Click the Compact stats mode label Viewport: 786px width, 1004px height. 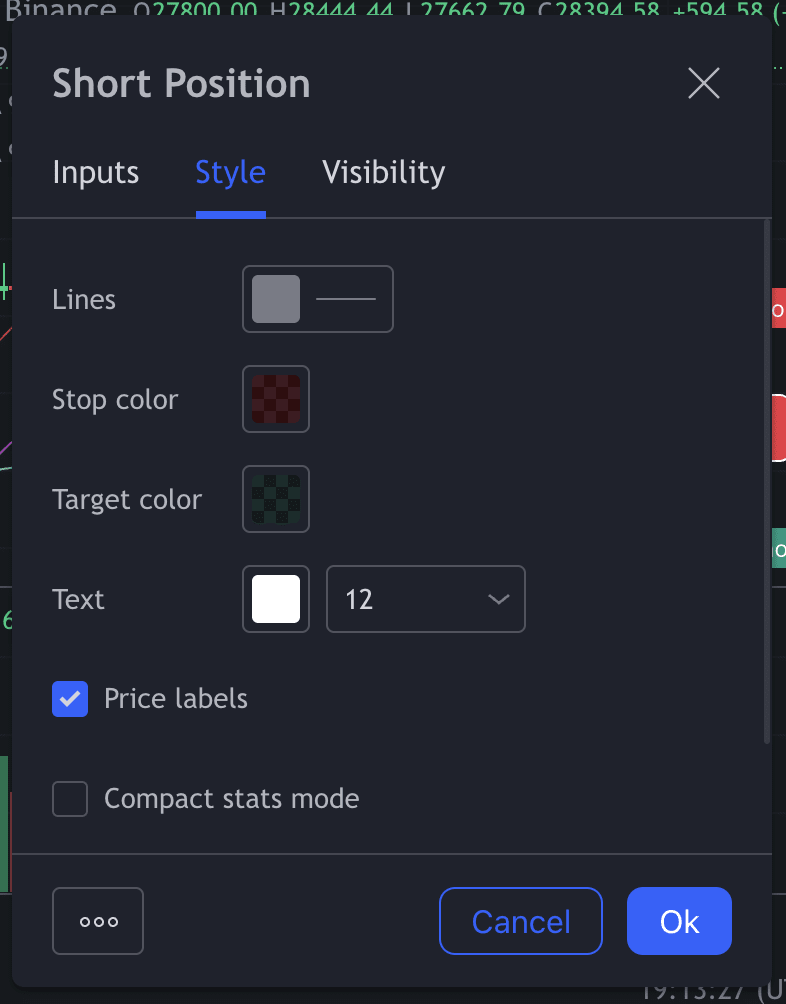[231, 799]
